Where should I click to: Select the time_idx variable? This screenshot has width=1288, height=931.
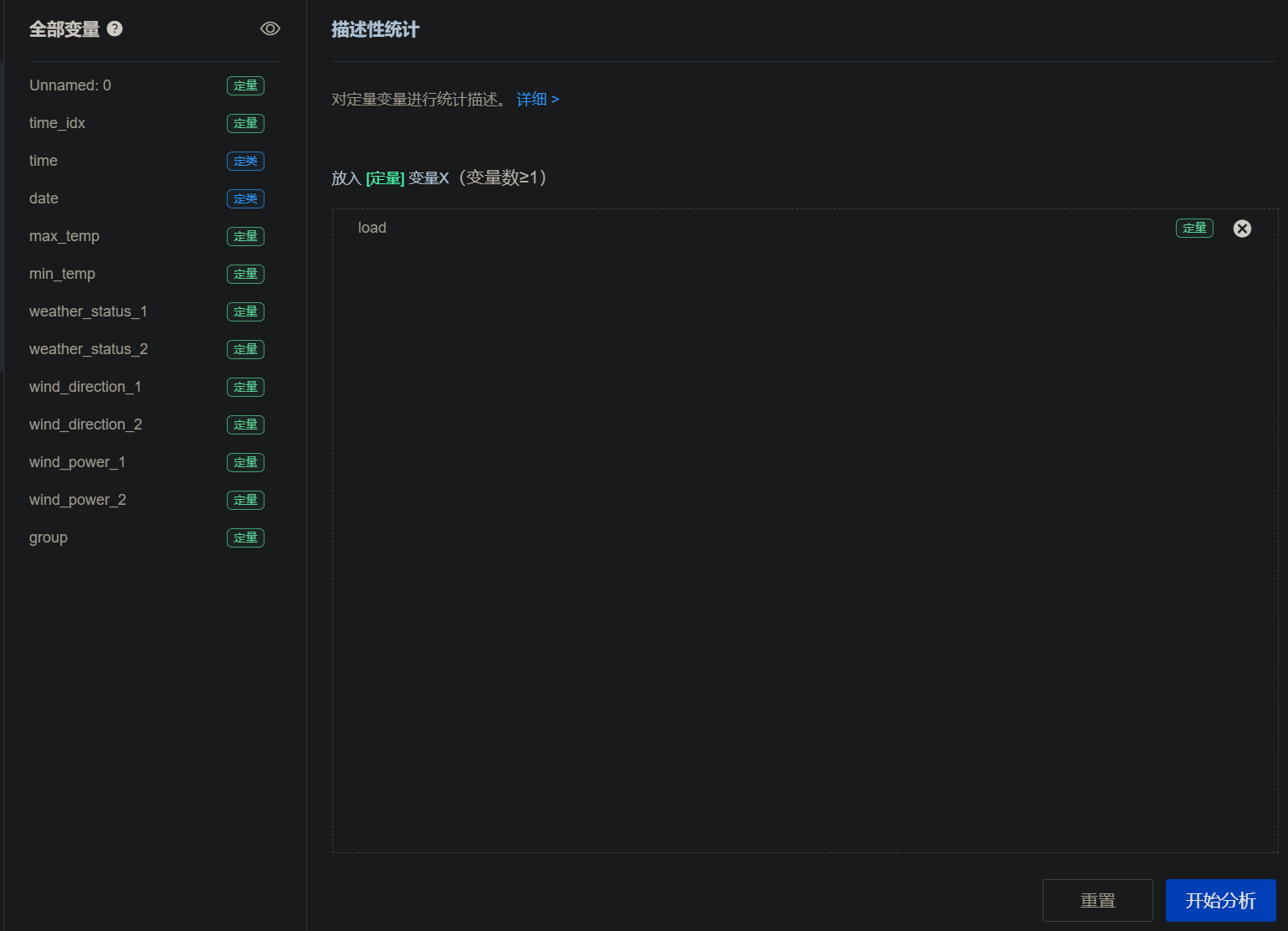click(x=56, y=123)
